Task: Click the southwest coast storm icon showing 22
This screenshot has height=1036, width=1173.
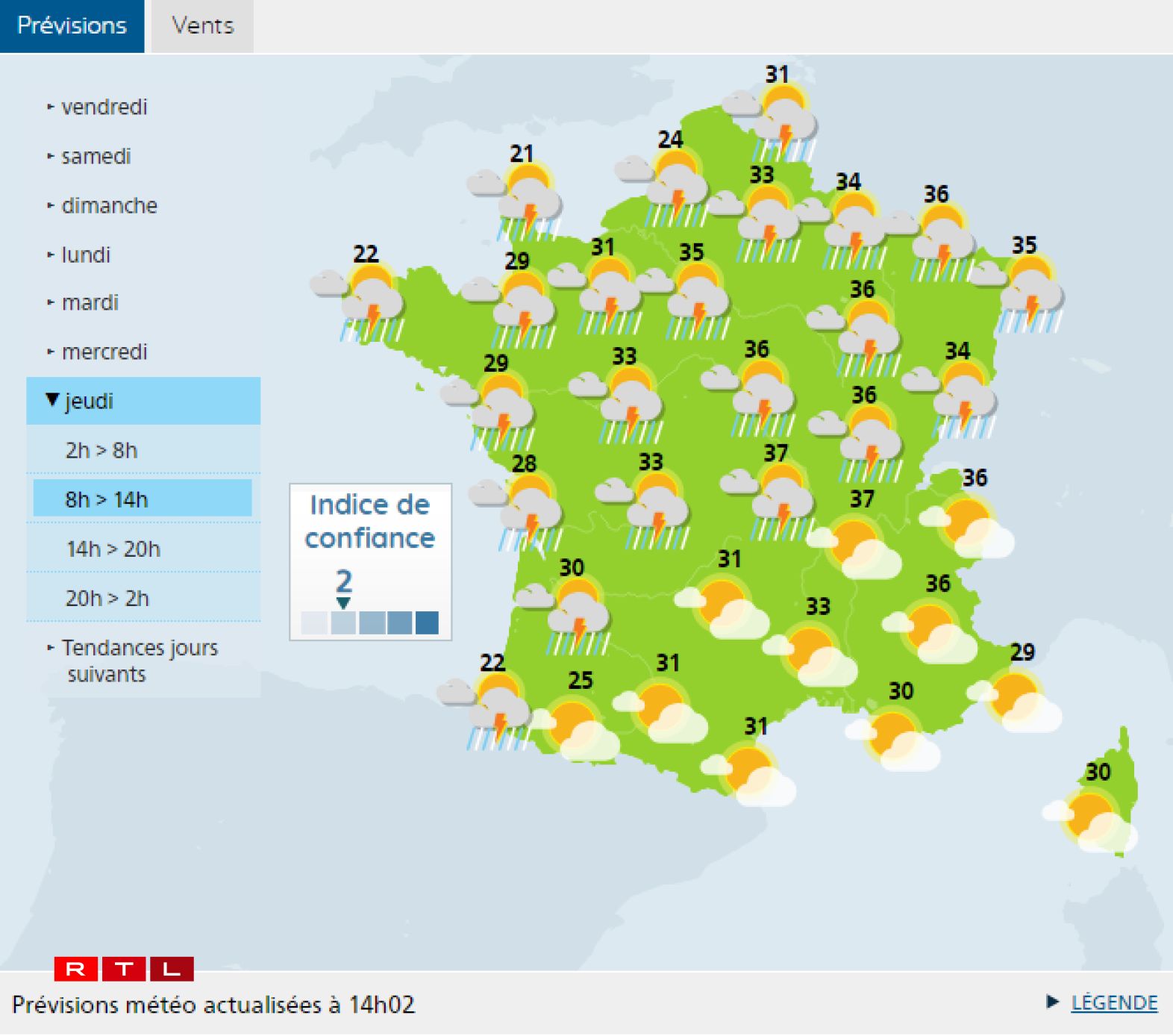Action: [x=485, y=710]
